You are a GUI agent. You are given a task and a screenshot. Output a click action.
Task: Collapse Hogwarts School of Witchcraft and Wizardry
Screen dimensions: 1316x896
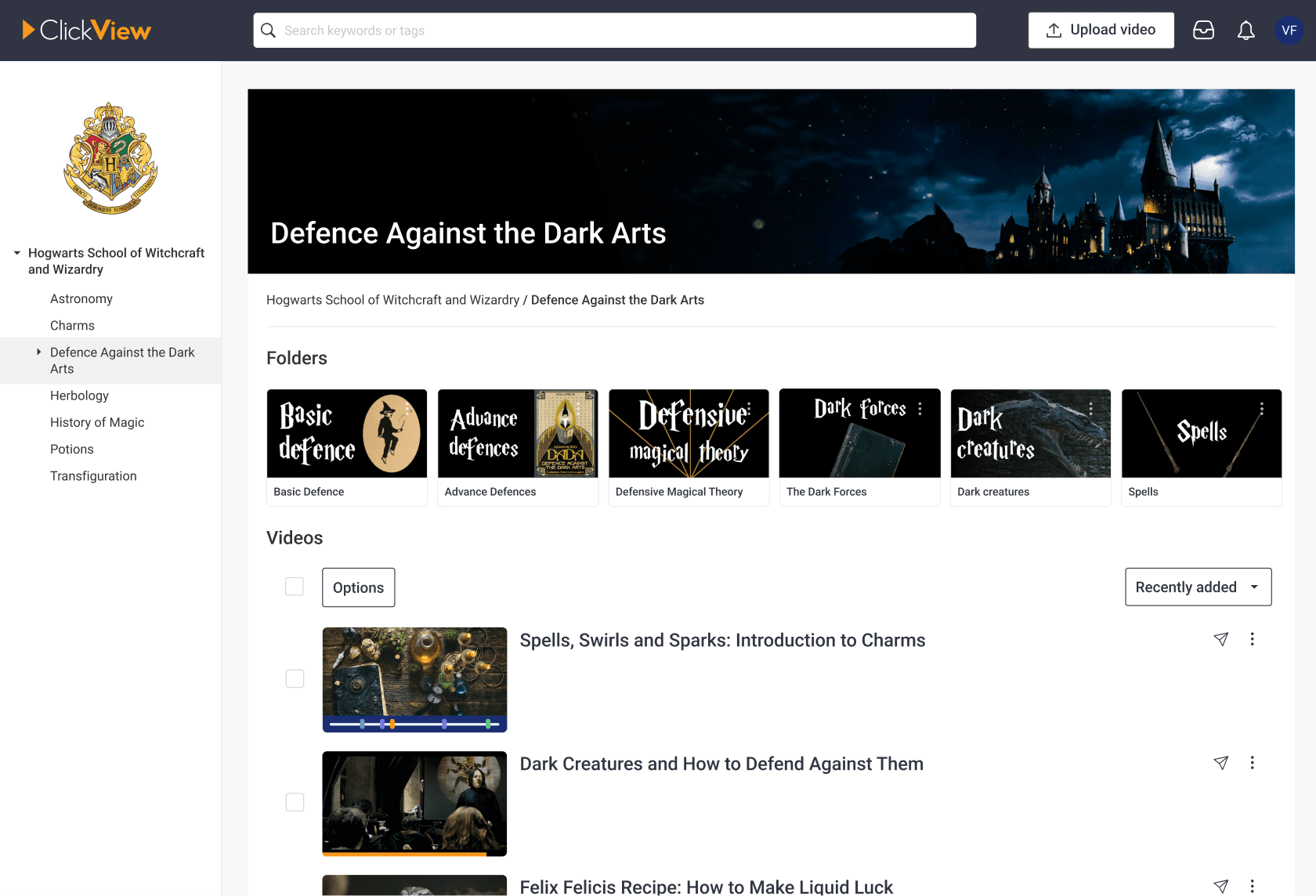(16, 252)
